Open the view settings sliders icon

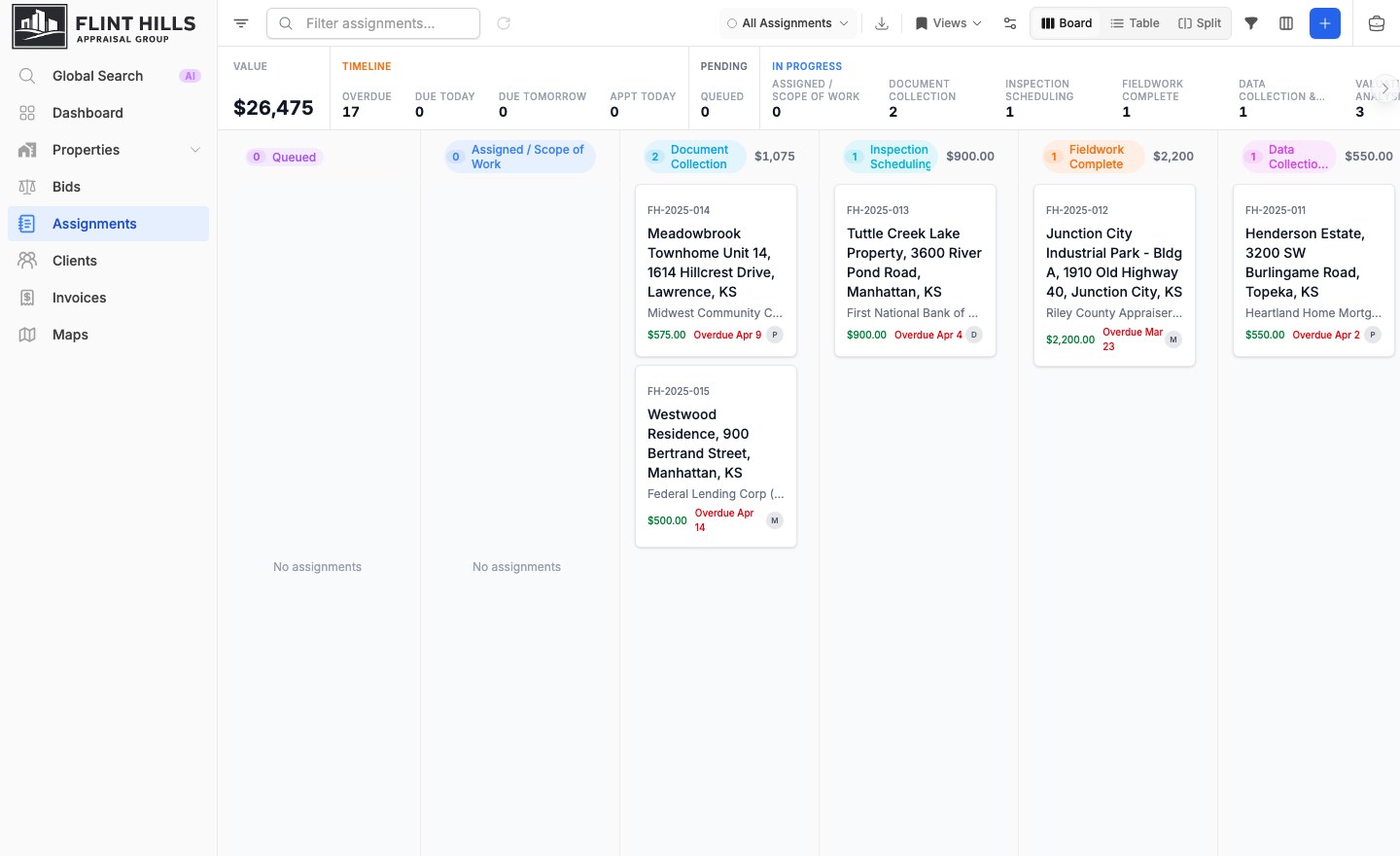tap(1010, 23)
